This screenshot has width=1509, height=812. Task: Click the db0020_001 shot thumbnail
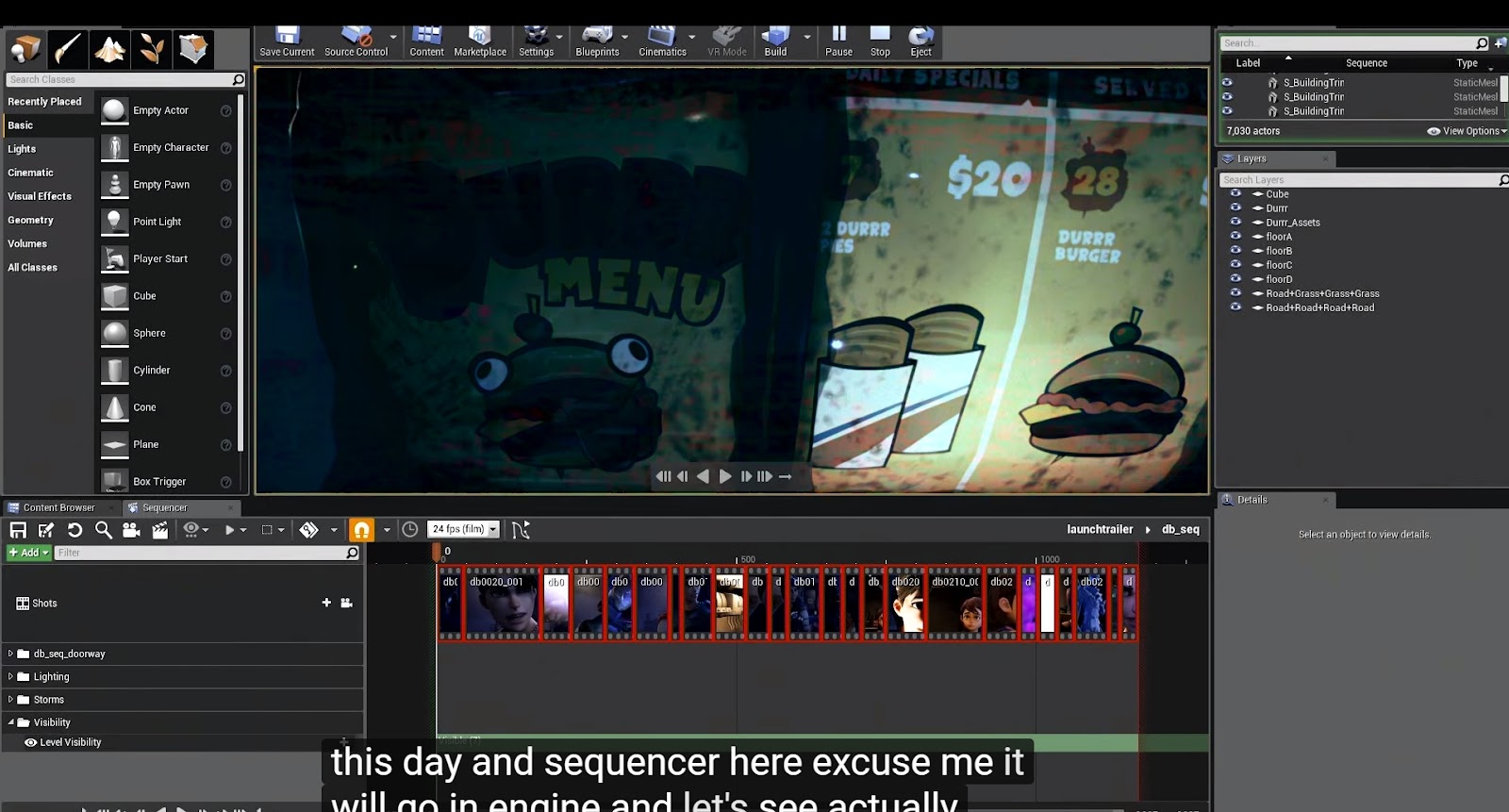pyautogui.click(x=502, y=604)
